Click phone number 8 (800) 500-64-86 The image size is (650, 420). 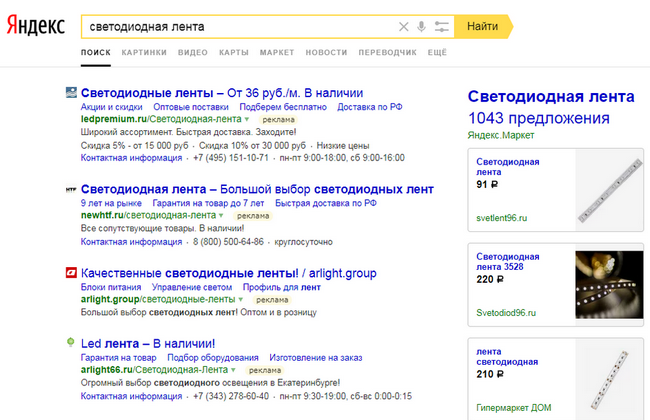tap(228, 242)
